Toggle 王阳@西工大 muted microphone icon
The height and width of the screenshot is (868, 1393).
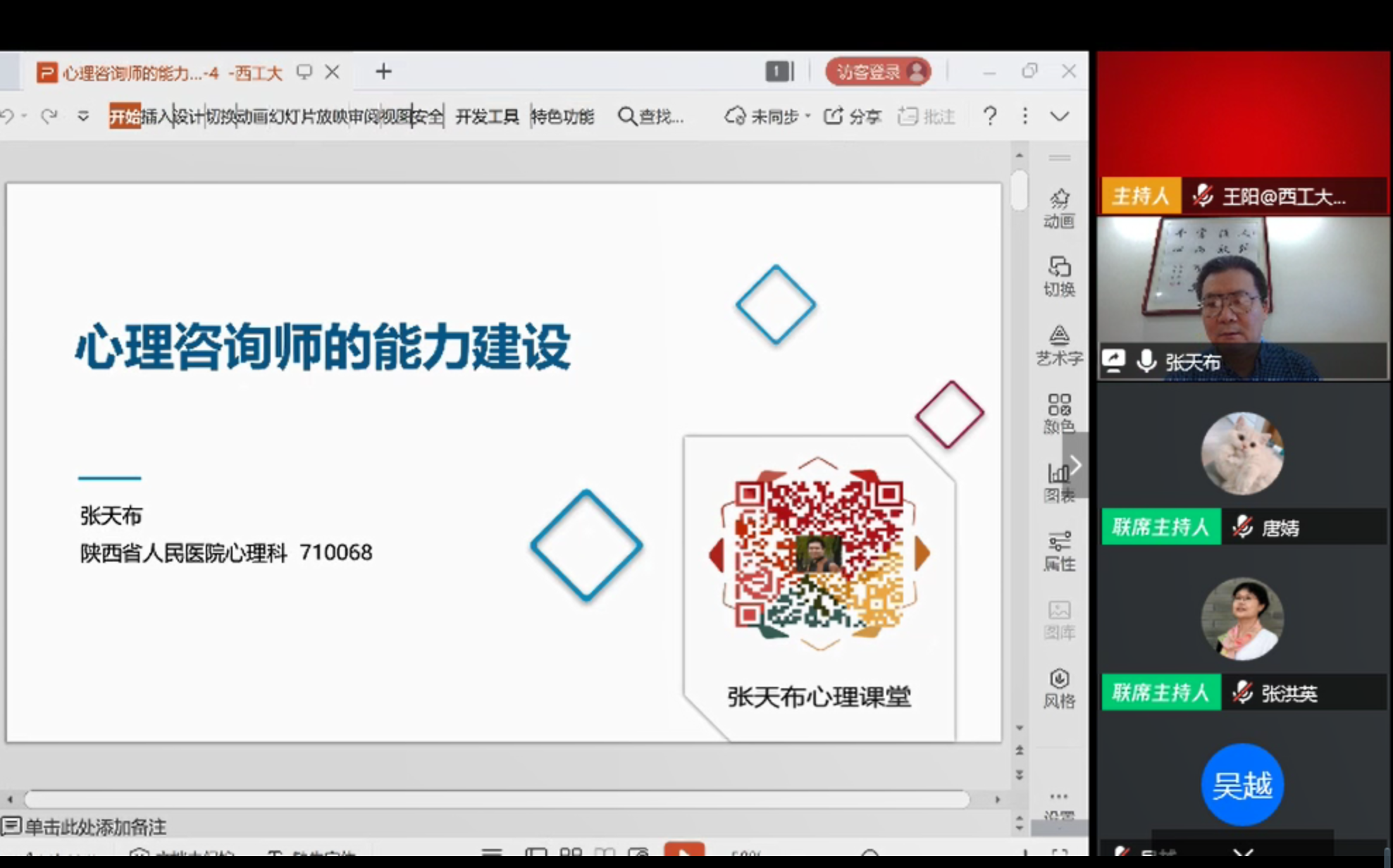[x=1203, y=196]
